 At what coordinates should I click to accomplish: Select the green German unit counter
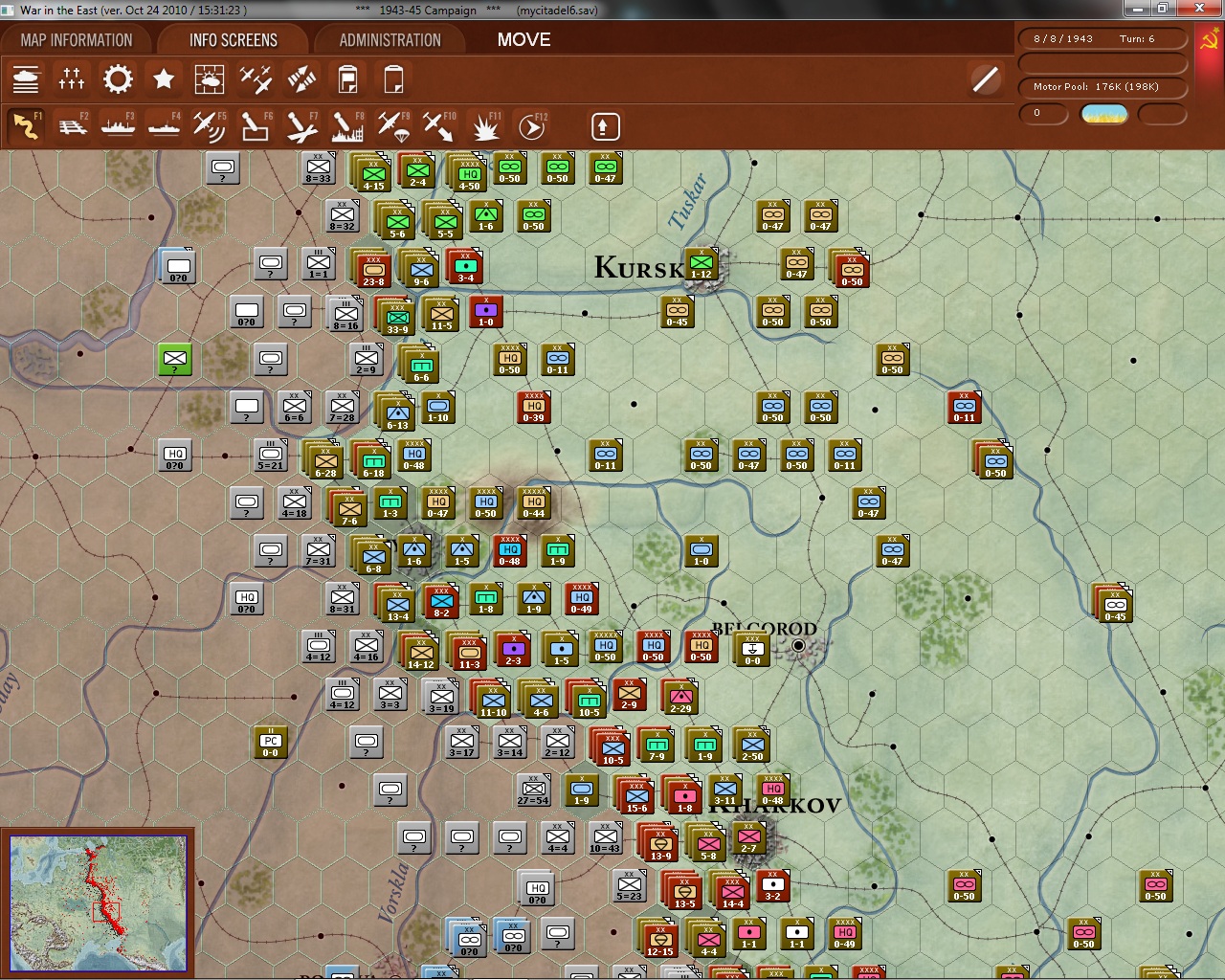pyautogui.click(x=174, y=359)
